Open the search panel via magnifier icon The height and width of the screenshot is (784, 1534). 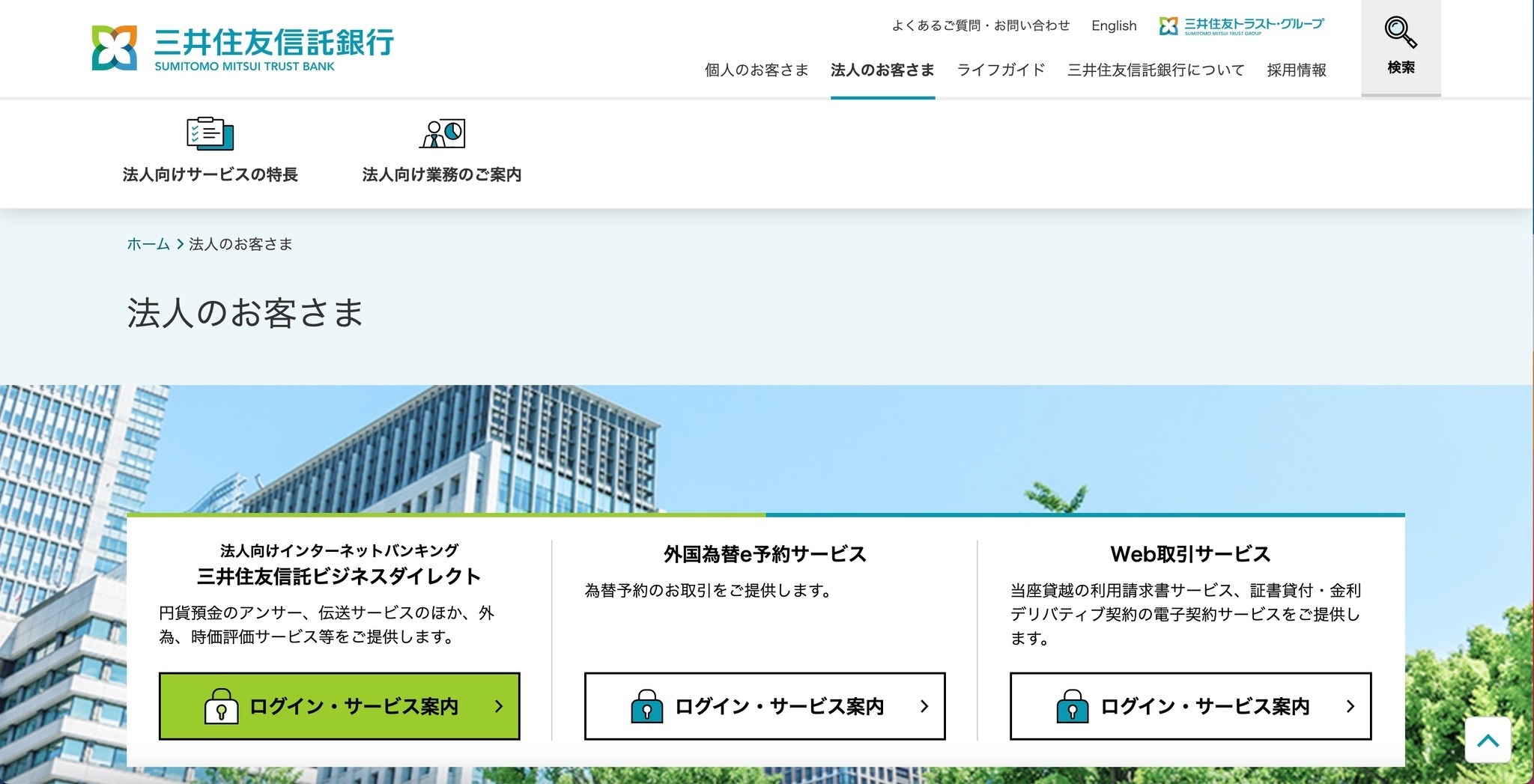click(1400, 34)
